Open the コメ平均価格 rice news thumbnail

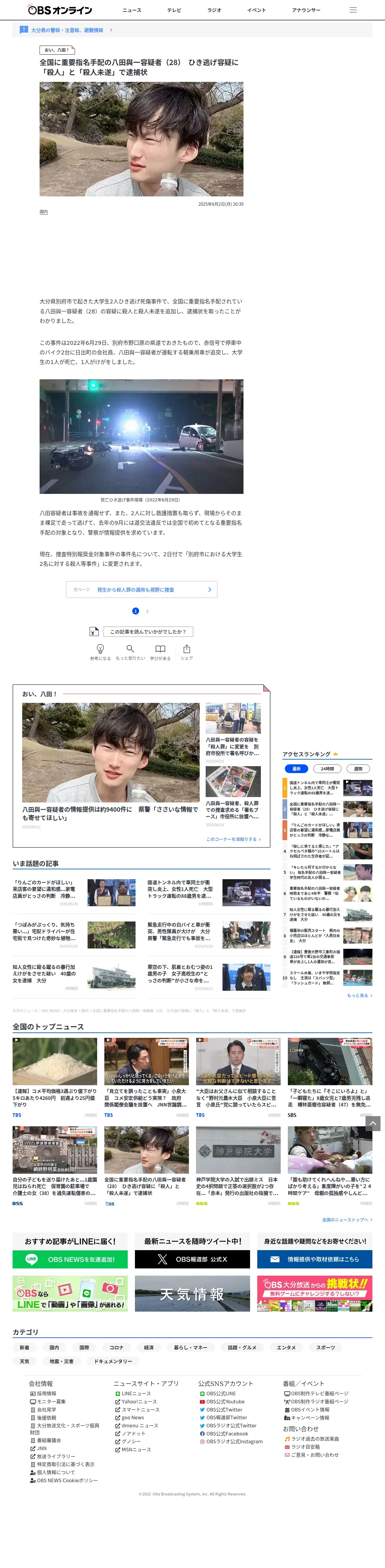55,1061
